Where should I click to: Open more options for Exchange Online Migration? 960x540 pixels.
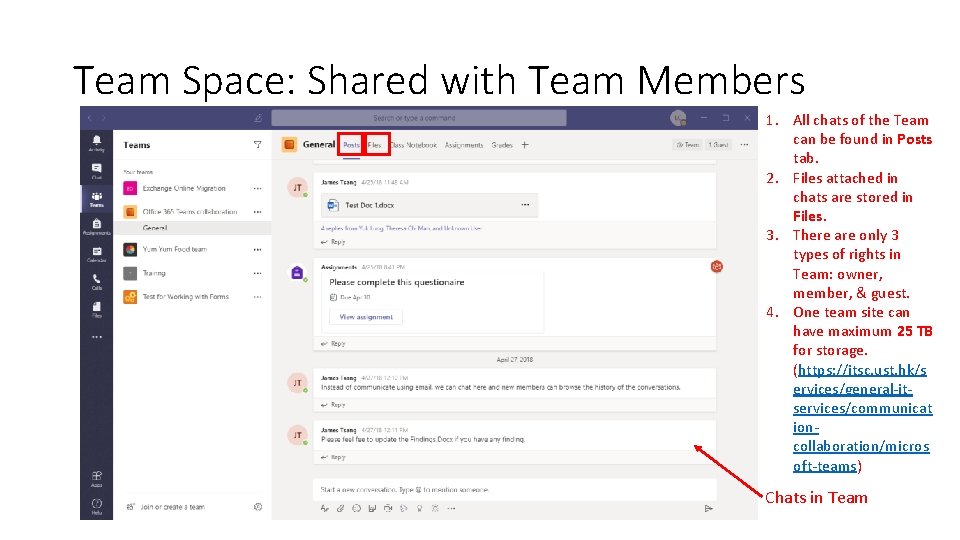click(257, 189)
